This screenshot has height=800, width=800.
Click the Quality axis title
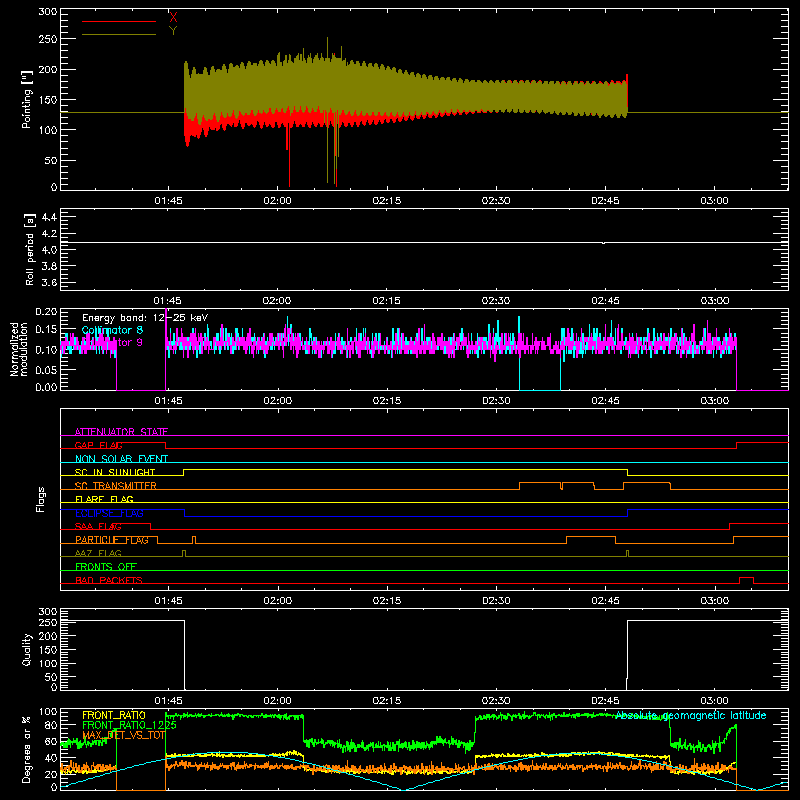tap(27, 649)
